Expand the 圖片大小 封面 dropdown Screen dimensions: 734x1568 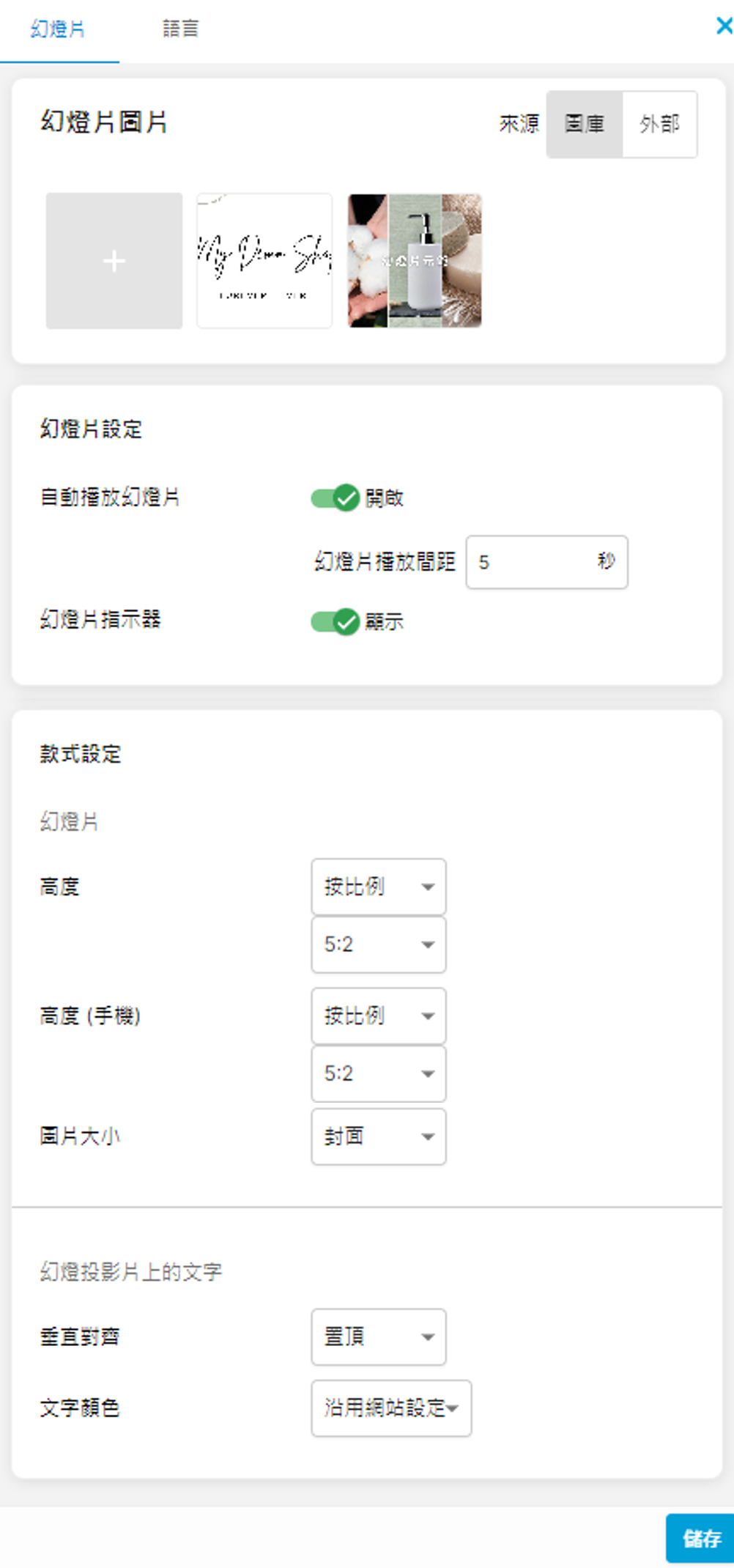tap(378, 1136)
